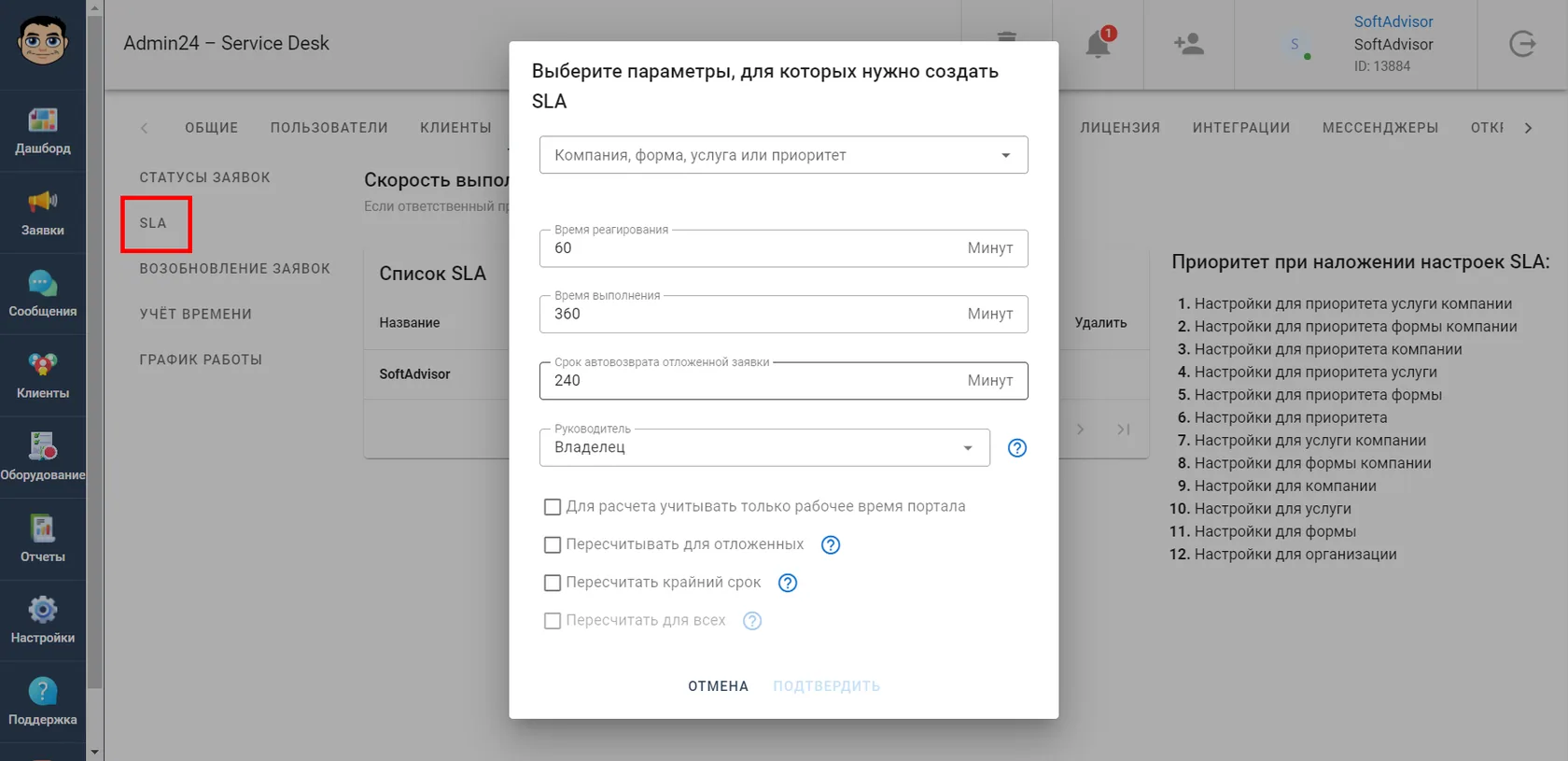Open help icon for Пересчитывать для отложенных

pos(831,545)
